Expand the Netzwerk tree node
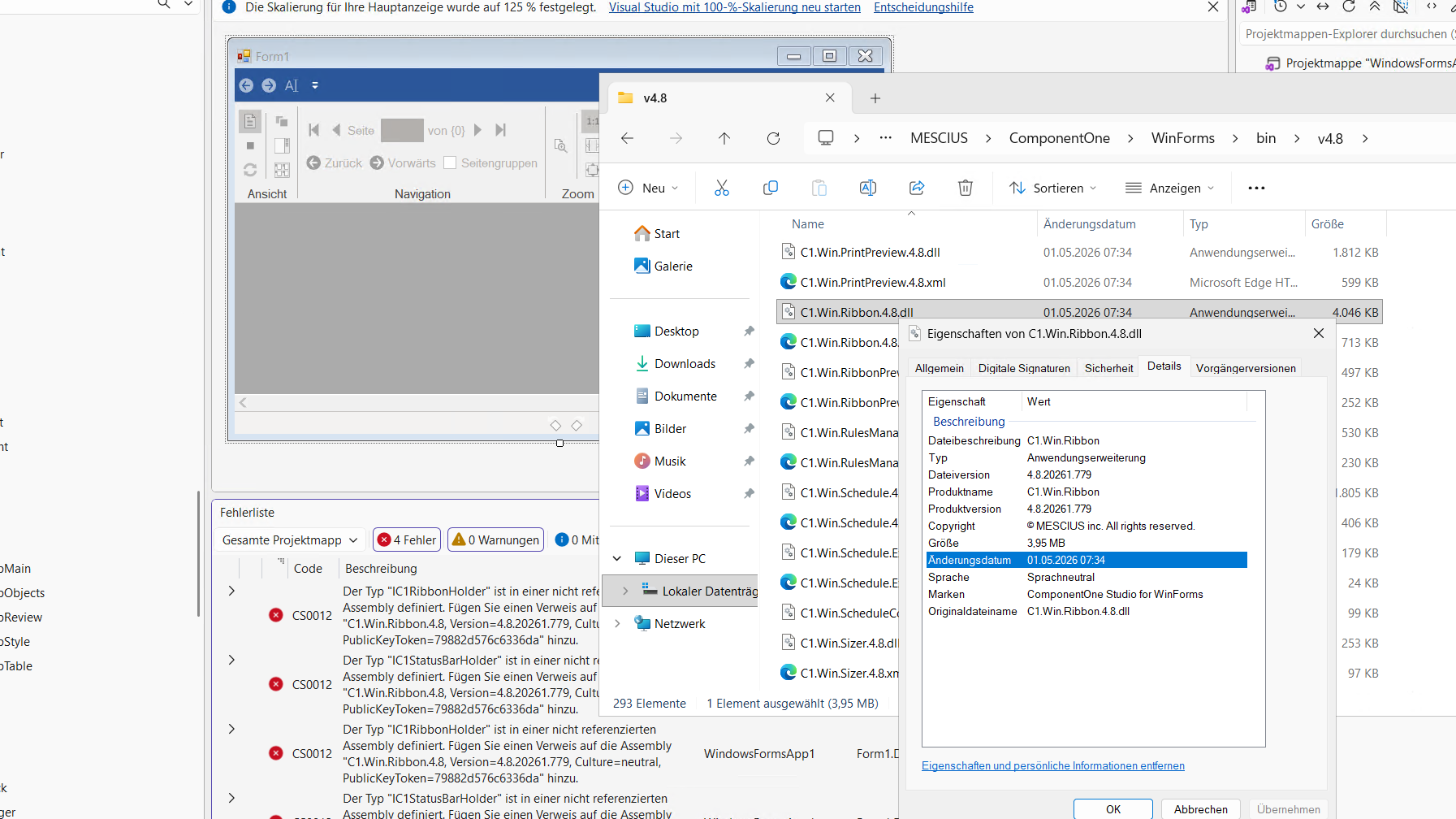 click(x=617, y=623)
